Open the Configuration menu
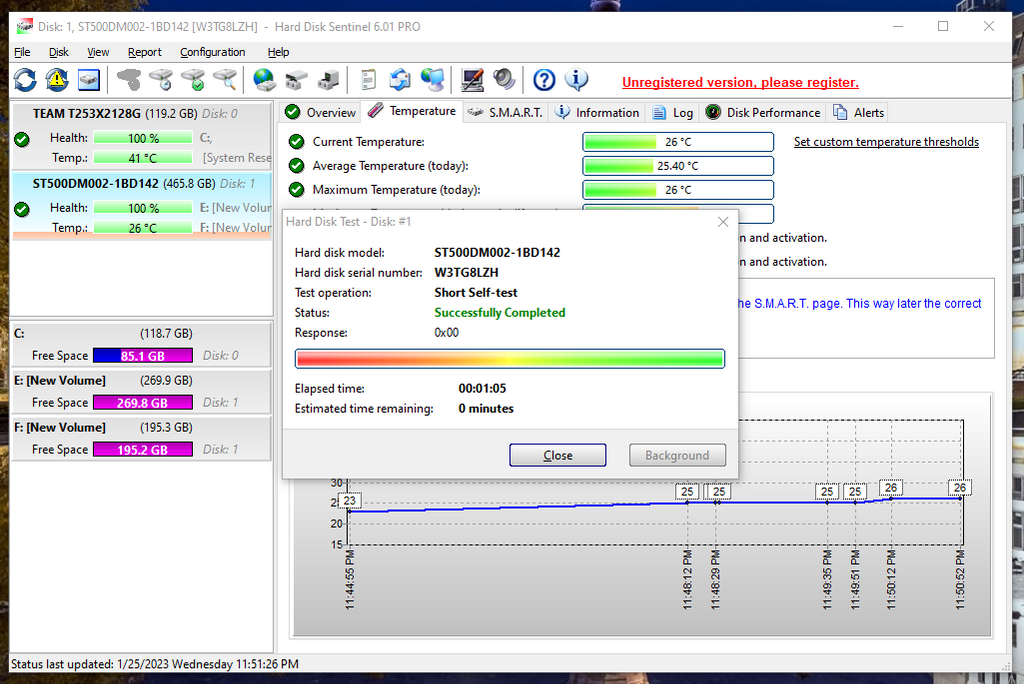This screenshot has width=1024, height=684. click(x=212, y=52)
